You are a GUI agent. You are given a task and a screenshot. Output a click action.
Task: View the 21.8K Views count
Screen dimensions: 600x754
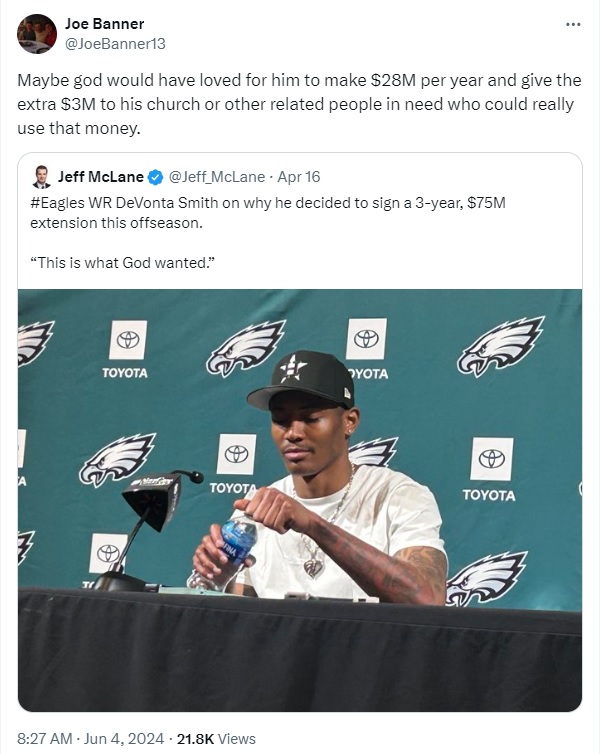click(x=216, y=739)
